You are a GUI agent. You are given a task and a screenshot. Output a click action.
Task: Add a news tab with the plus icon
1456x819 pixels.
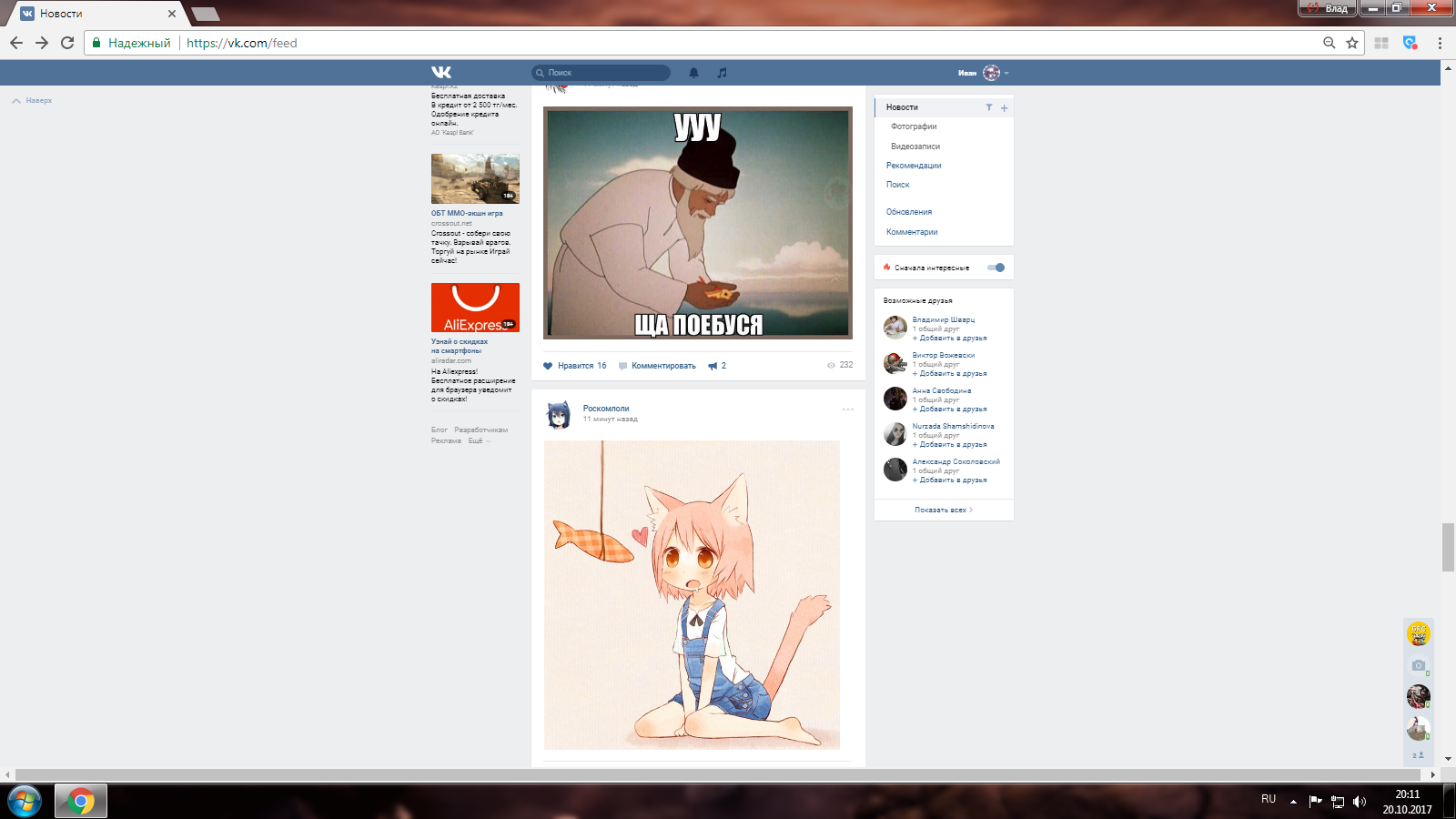[1005, 108]
